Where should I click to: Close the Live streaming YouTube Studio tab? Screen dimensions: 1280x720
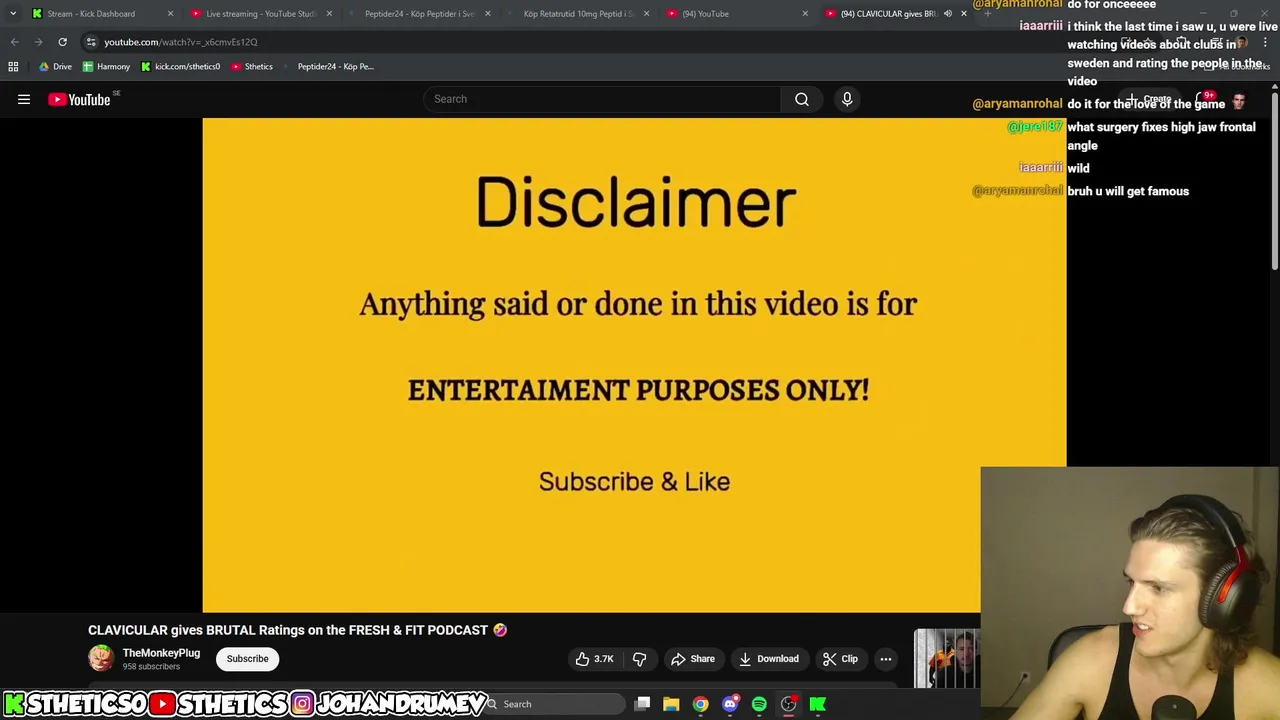pyautogui.click(x=329, y=14)
